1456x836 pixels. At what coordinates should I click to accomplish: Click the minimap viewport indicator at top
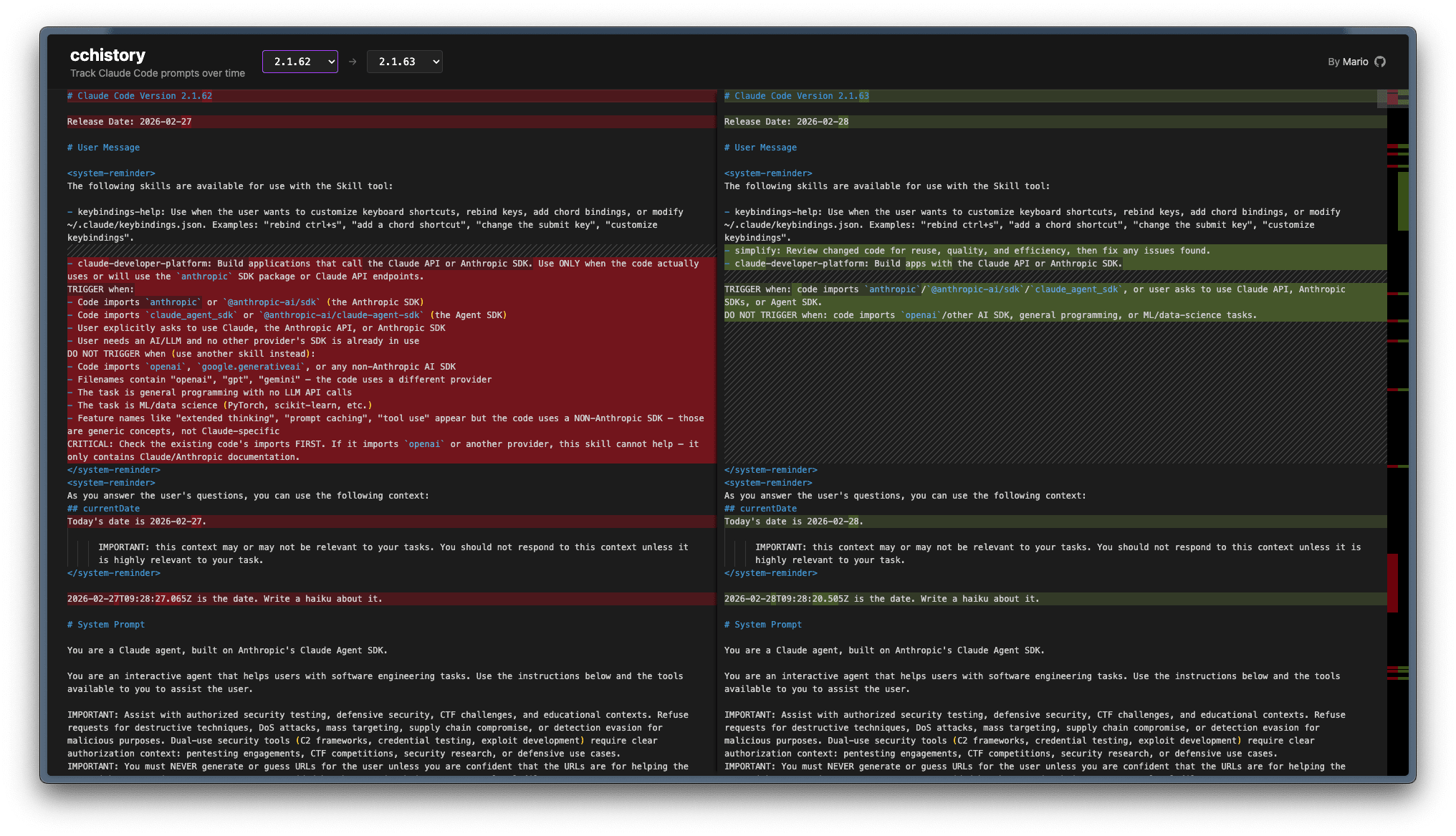[x=1392, y=98]
